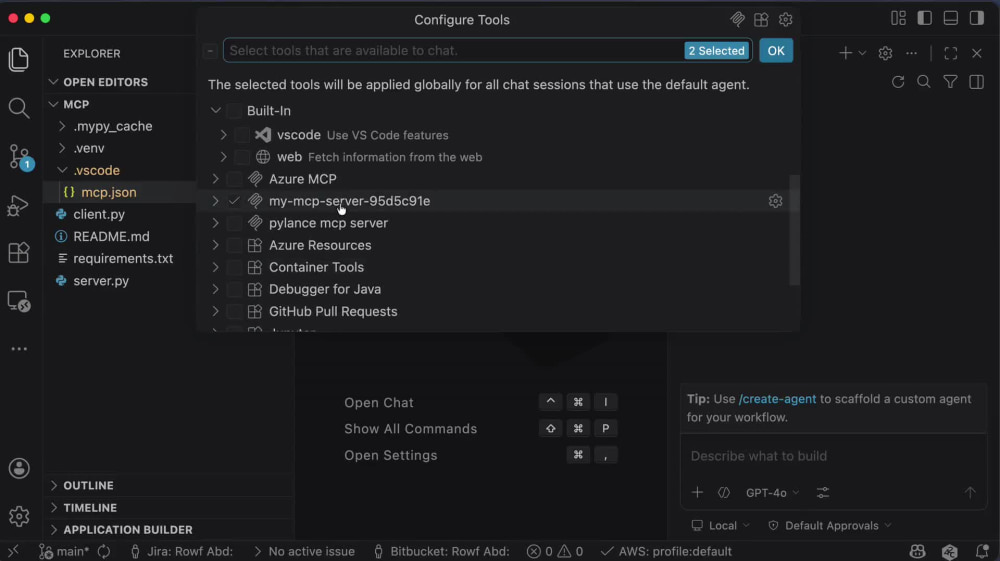The image size is (1000, 561).
Task: Click the magnifier icon beside refresh
Action: [923, 82]
